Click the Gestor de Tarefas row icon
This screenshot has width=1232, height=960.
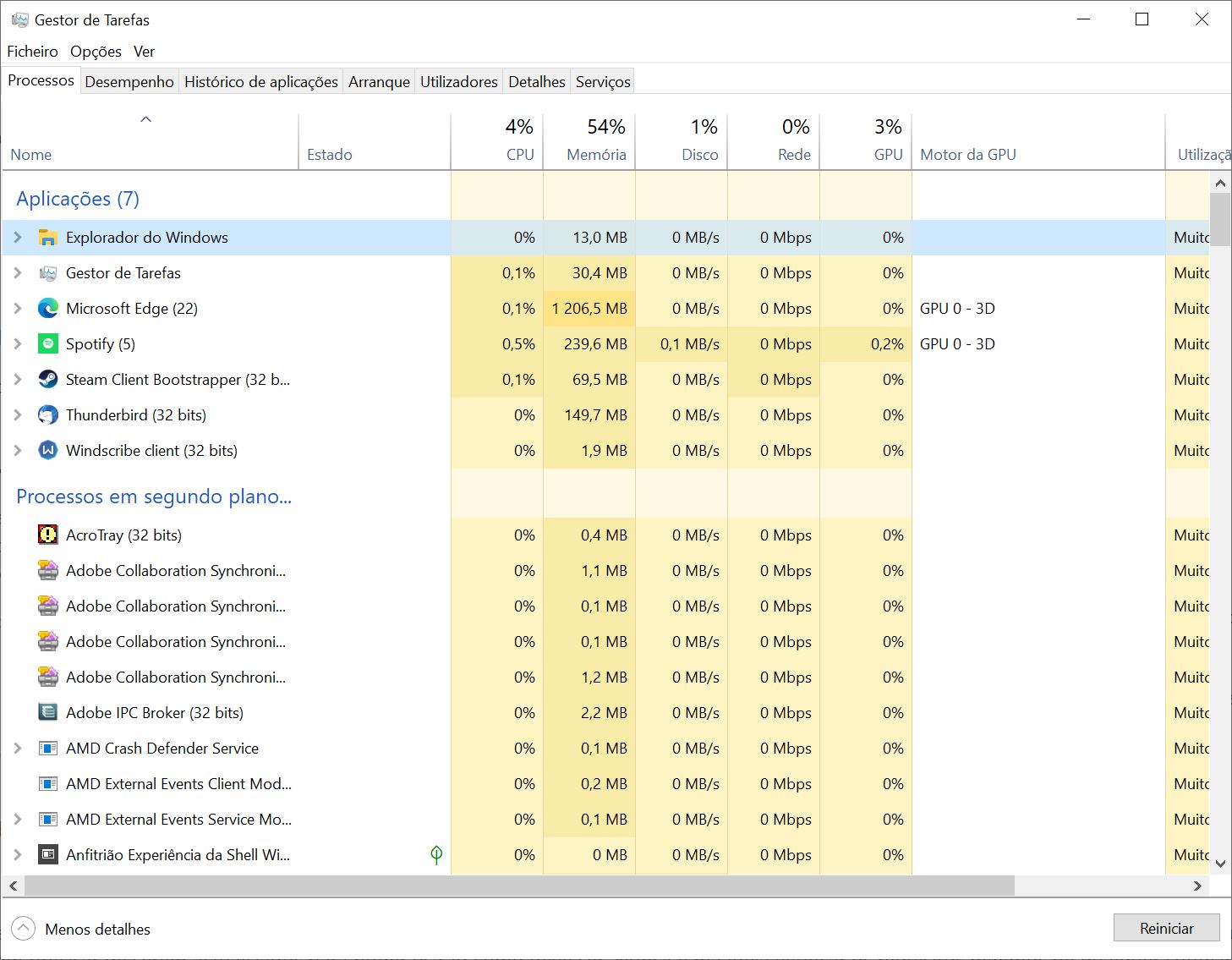48,273
